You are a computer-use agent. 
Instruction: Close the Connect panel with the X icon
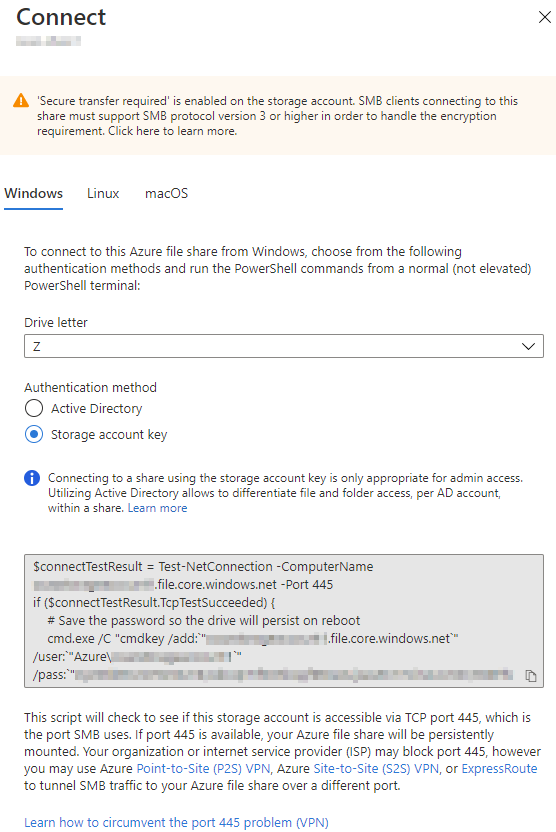point(544,17)
